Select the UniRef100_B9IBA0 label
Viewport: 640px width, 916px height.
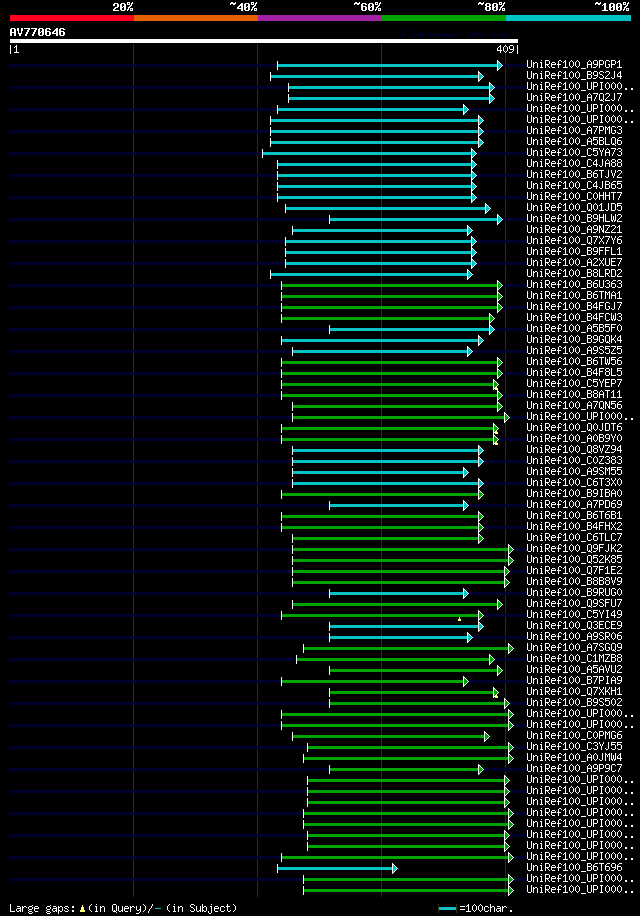click(x=574, y=494)
